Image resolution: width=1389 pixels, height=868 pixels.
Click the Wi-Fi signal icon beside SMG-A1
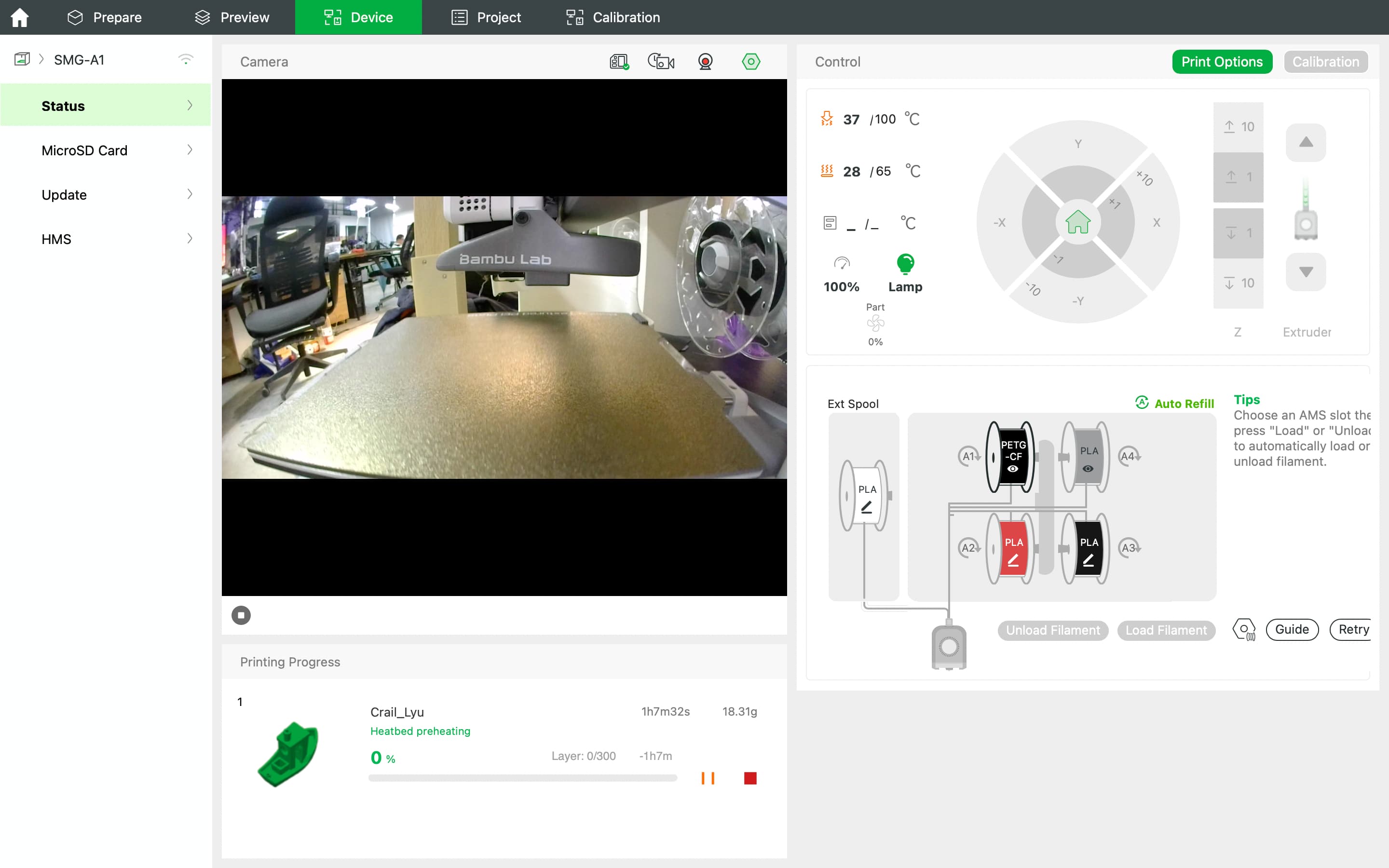click(x=185, y=59)
